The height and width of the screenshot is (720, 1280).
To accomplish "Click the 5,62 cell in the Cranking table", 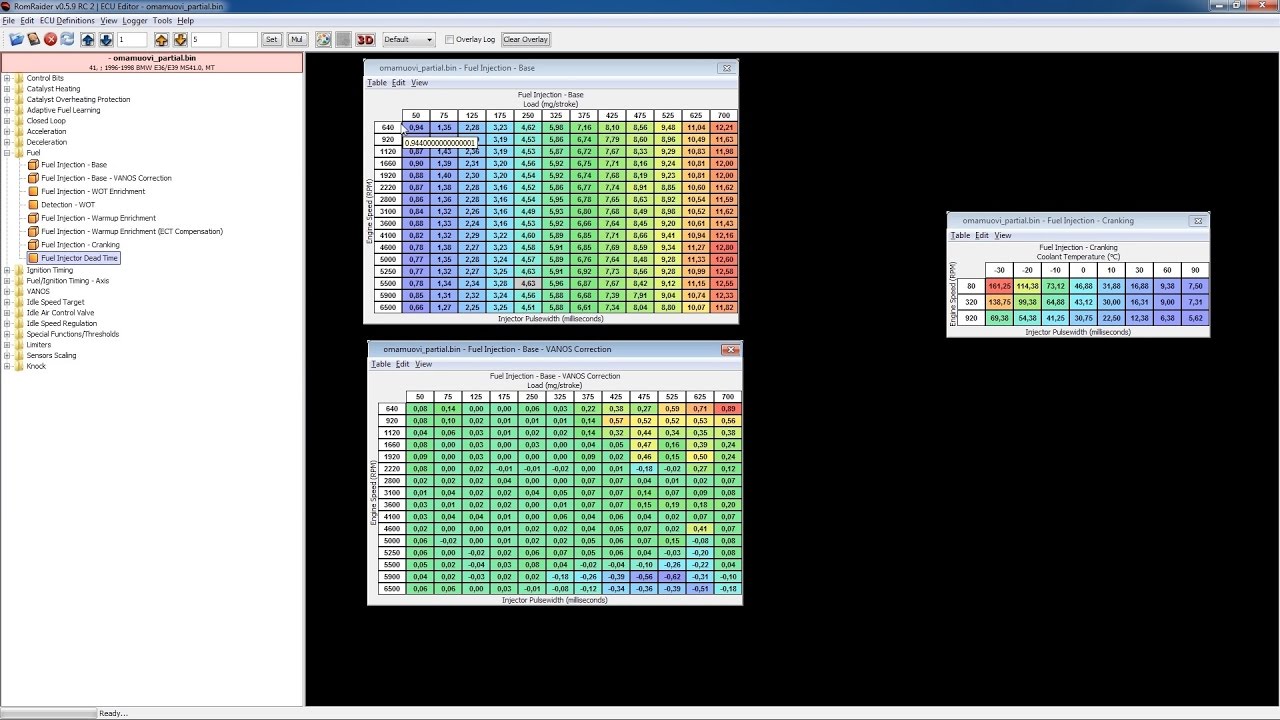I will coord(1195,318).
